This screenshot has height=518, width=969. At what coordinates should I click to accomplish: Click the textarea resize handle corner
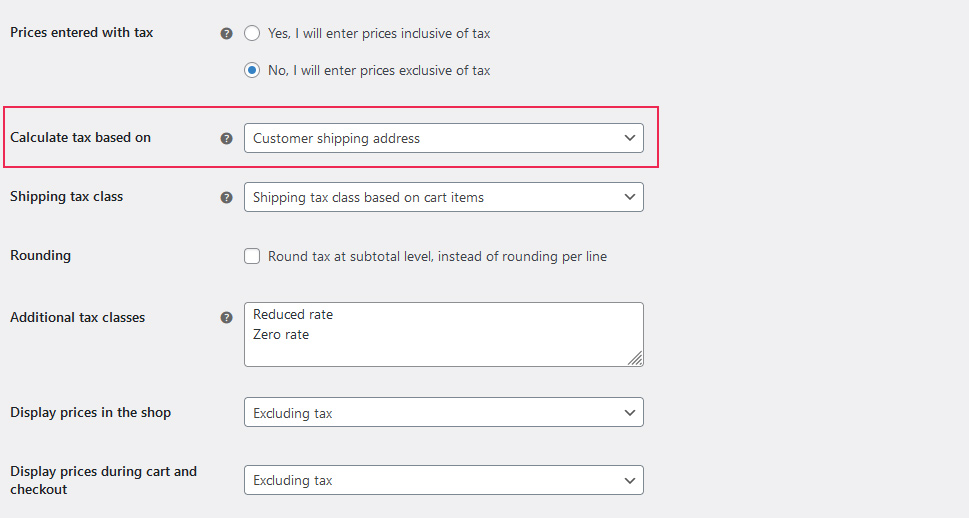635,358
